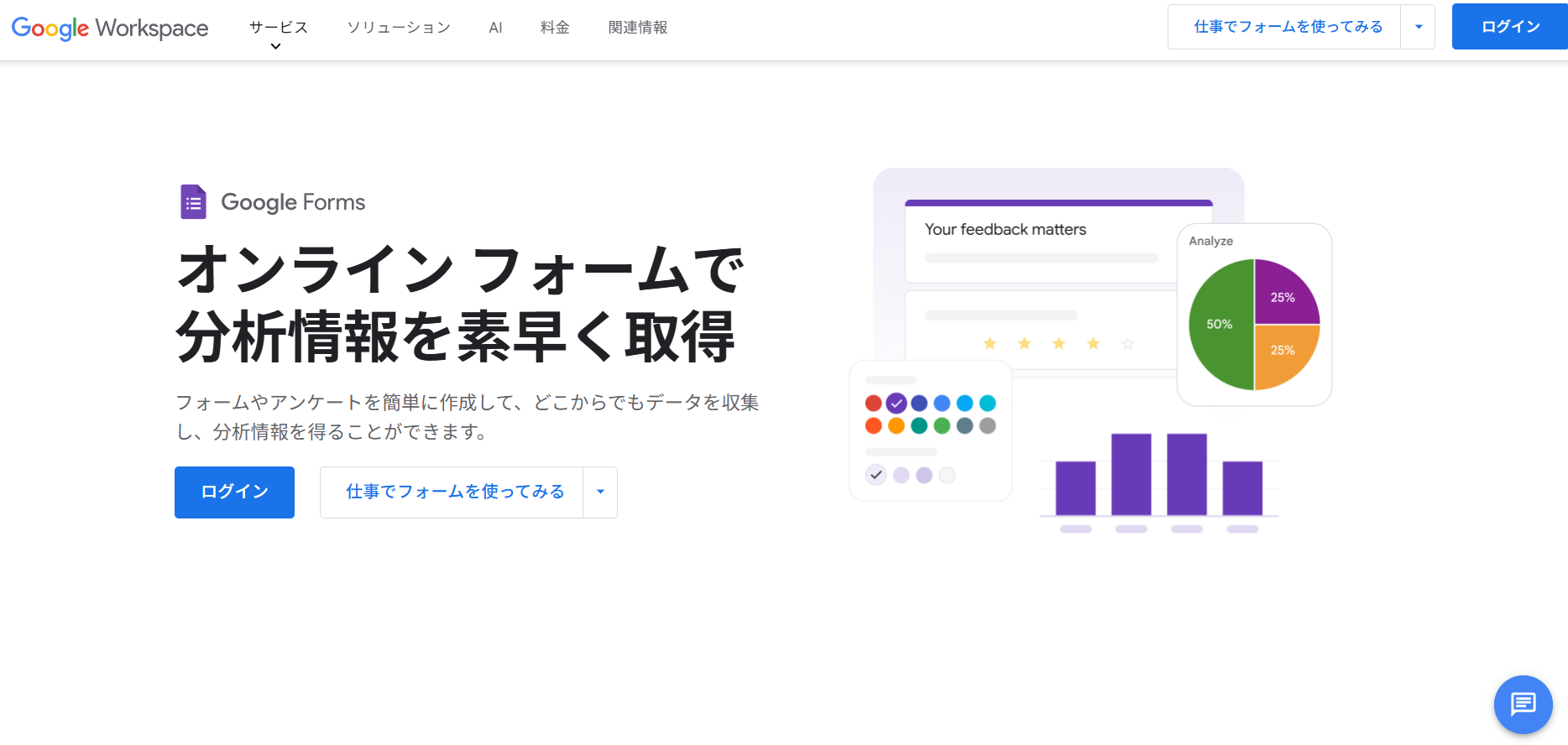
Task: Click the header ログイン button
Action: click(x=1510, y=27)
